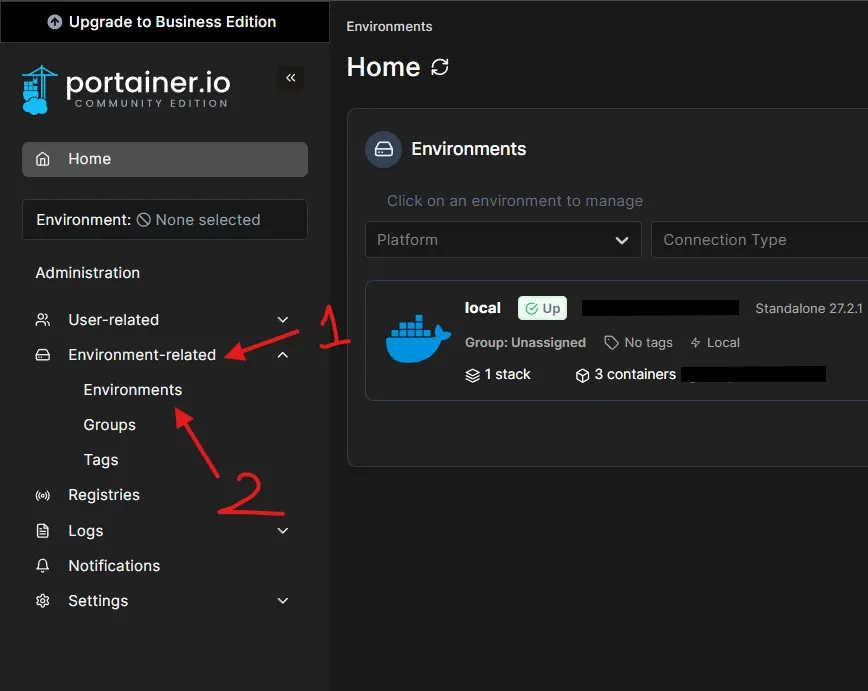Click the User-related people icon
868x691 pixels.
[x=42, y=320]
